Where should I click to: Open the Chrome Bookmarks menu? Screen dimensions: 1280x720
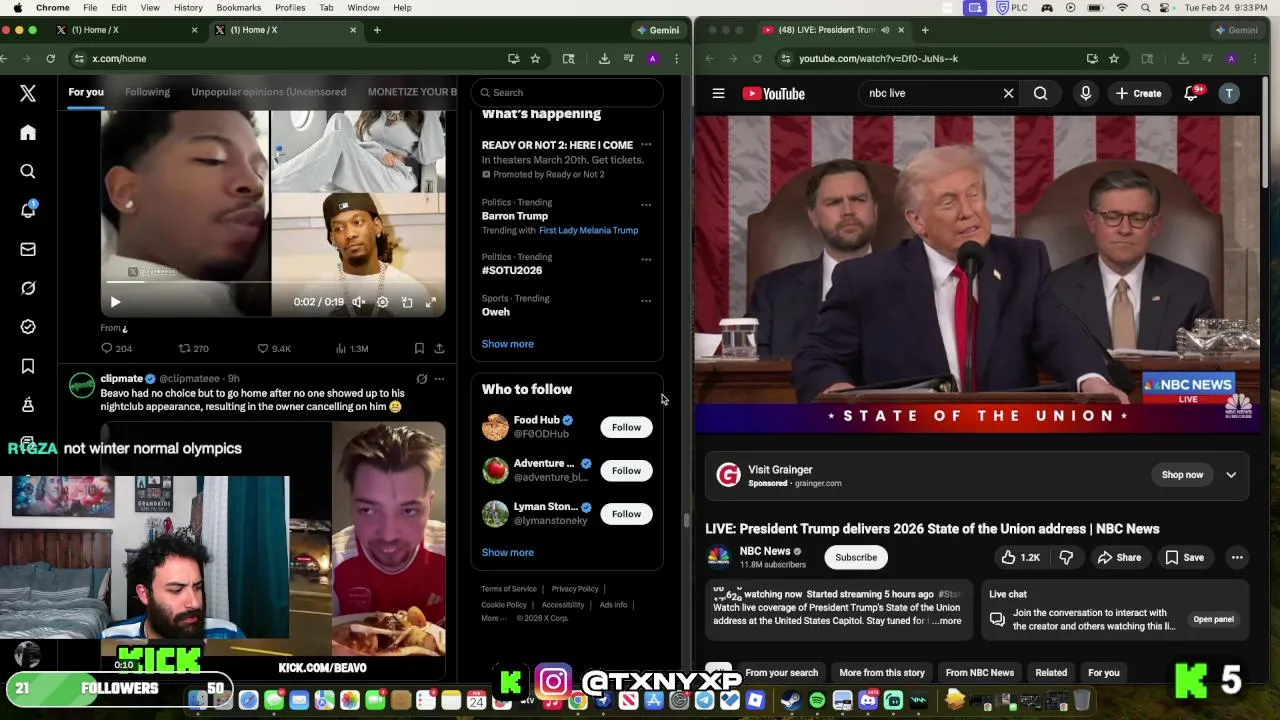click(x=239, y=7)
